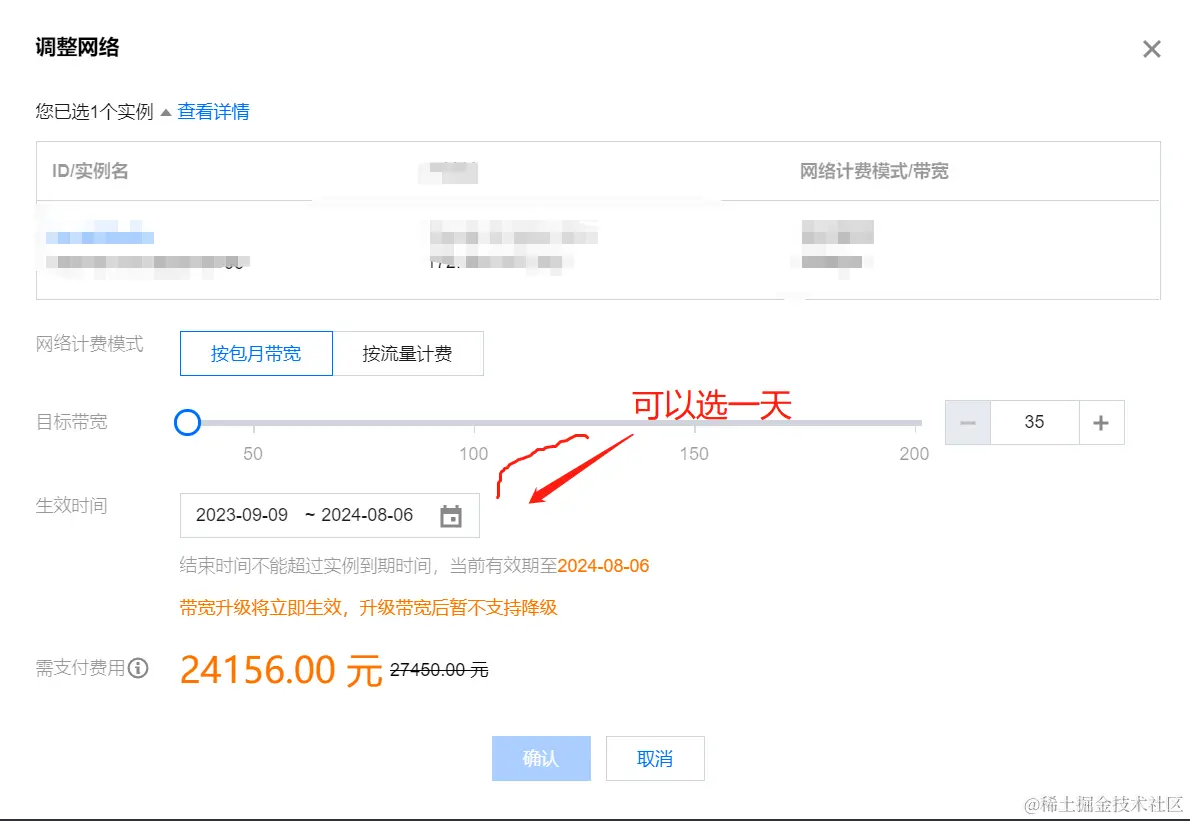Click the 网络计费模式/带宽 column header

tap(874, 171)
